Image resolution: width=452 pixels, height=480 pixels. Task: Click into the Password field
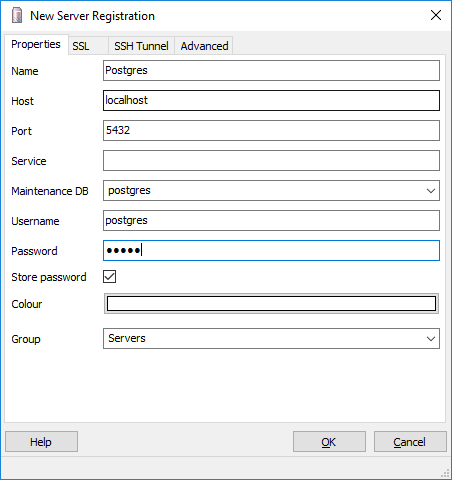(x=271, y=250)
